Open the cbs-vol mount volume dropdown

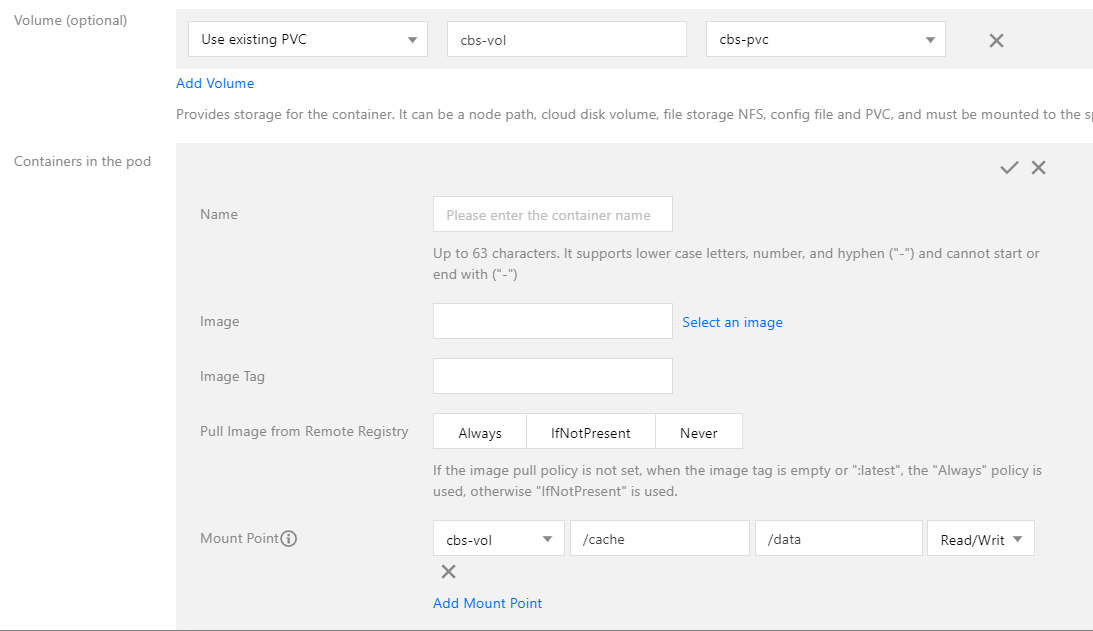tap(498, 539)
